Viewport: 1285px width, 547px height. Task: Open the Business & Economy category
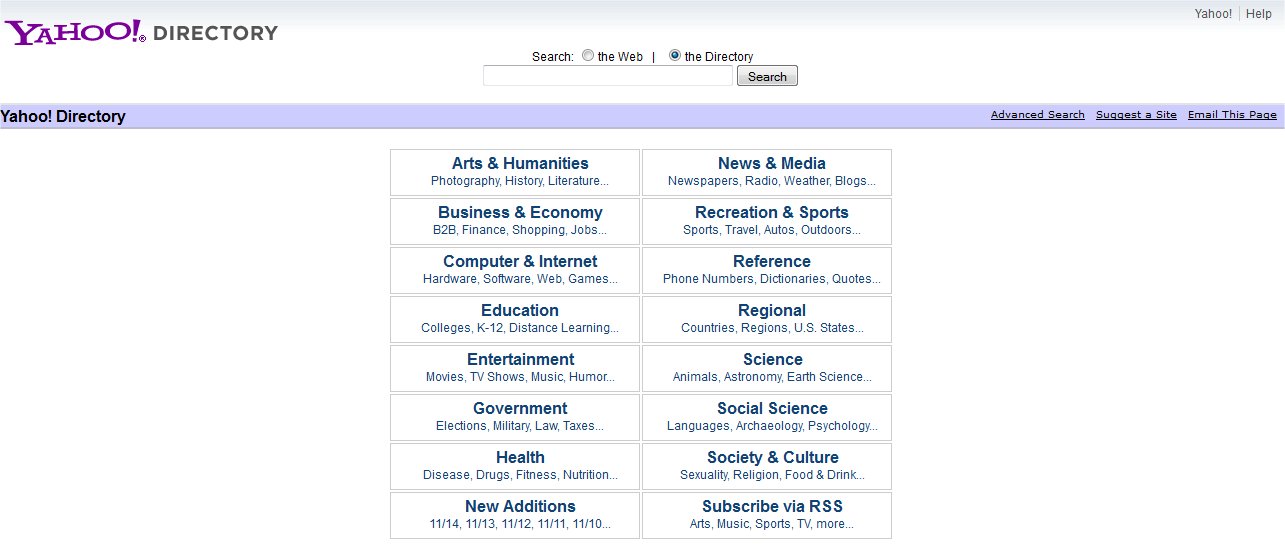coord(520,213)
